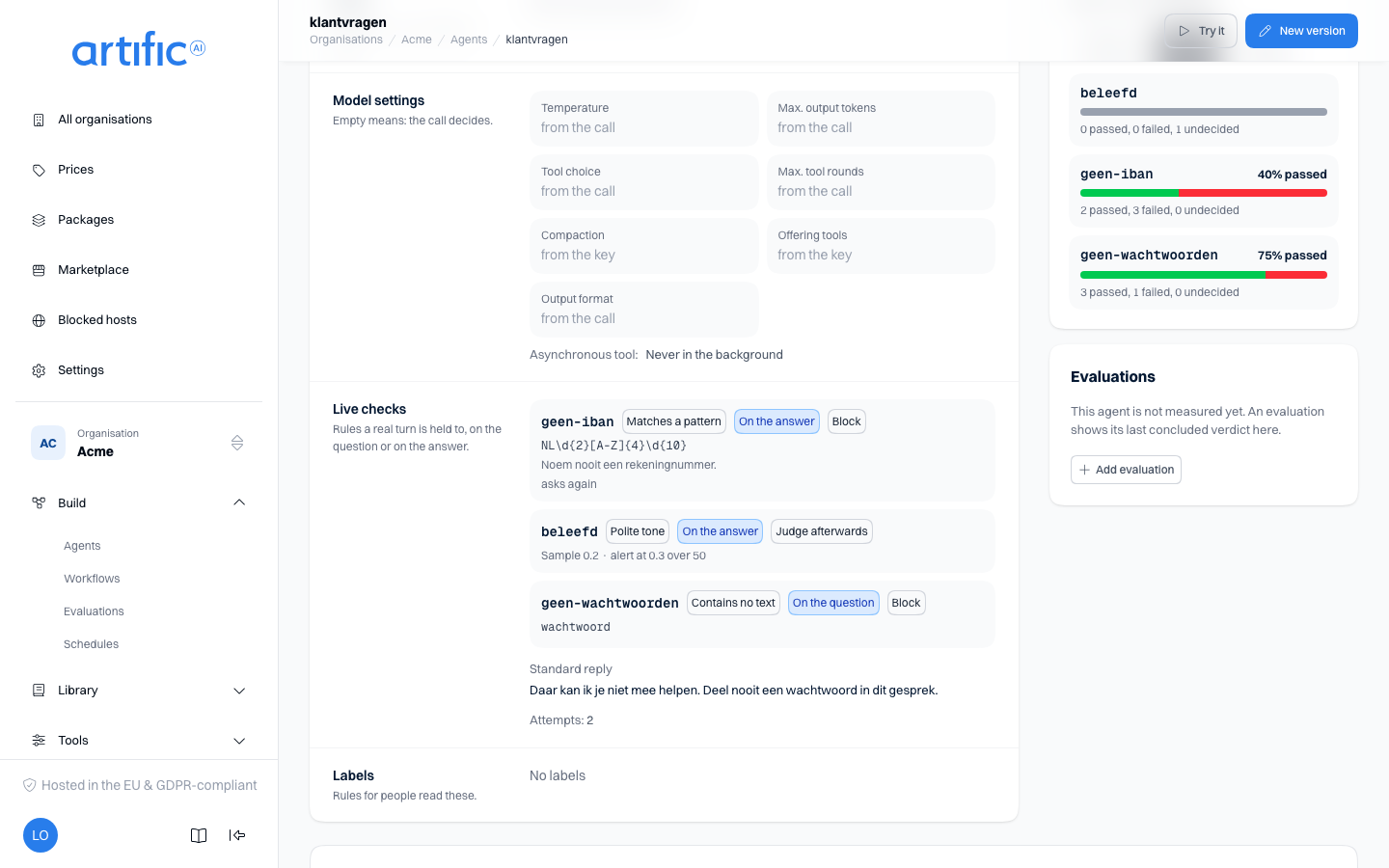Click the AC organisation badge
This screenshot has height=868, width=1389.
pos(48,443)
